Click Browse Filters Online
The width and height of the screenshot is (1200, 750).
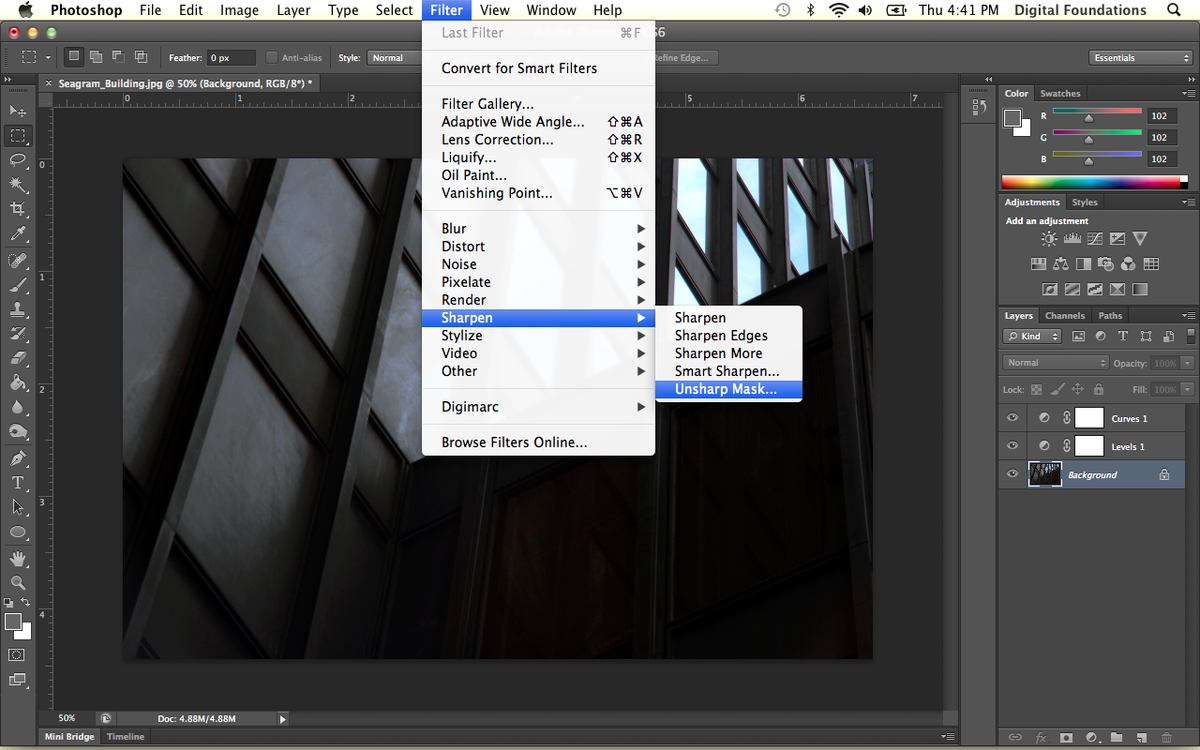coord(514,442)
